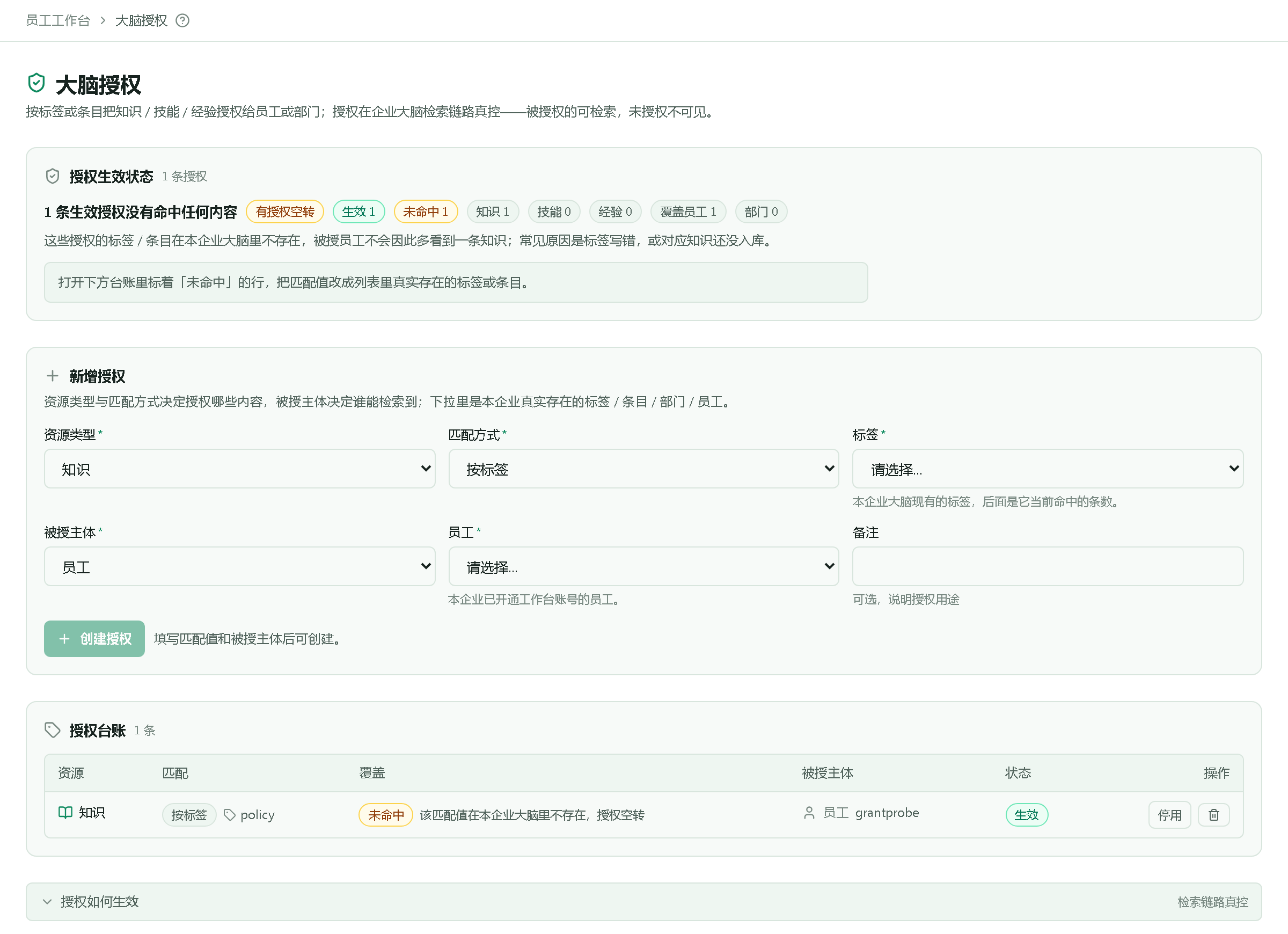Click the 大脑授权 breadcrumb item
The image size is (1288, 934).
click(x=141, y=20)
